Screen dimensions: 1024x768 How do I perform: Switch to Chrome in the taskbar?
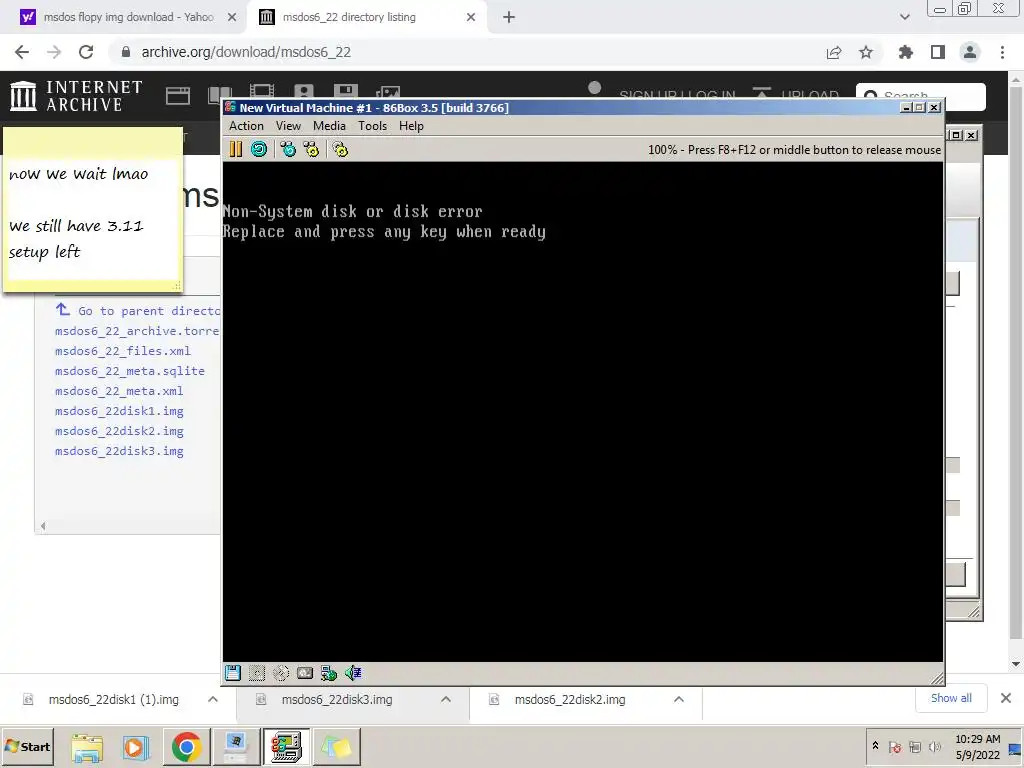187,747
